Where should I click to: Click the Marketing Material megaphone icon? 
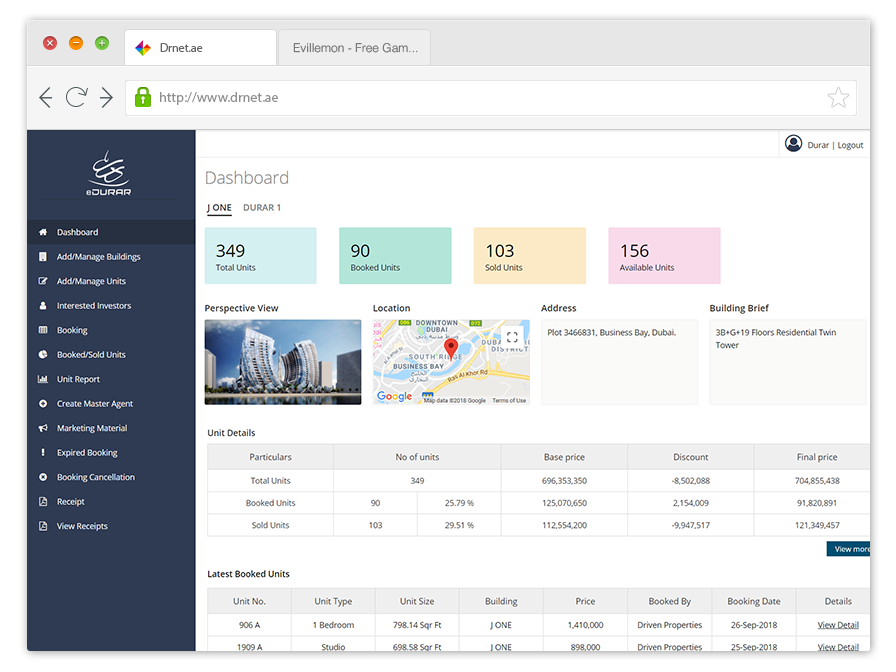pos(43,428)
